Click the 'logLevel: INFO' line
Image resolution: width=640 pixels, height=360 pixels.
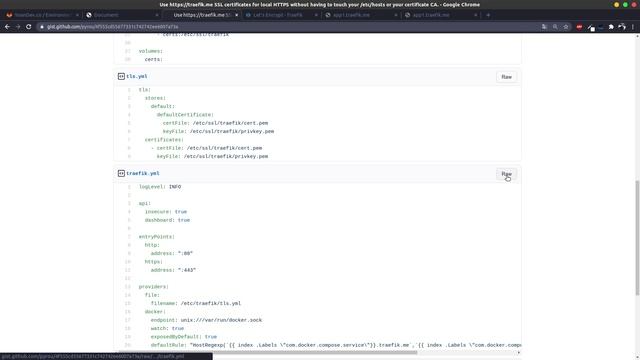tap(160, 187)
